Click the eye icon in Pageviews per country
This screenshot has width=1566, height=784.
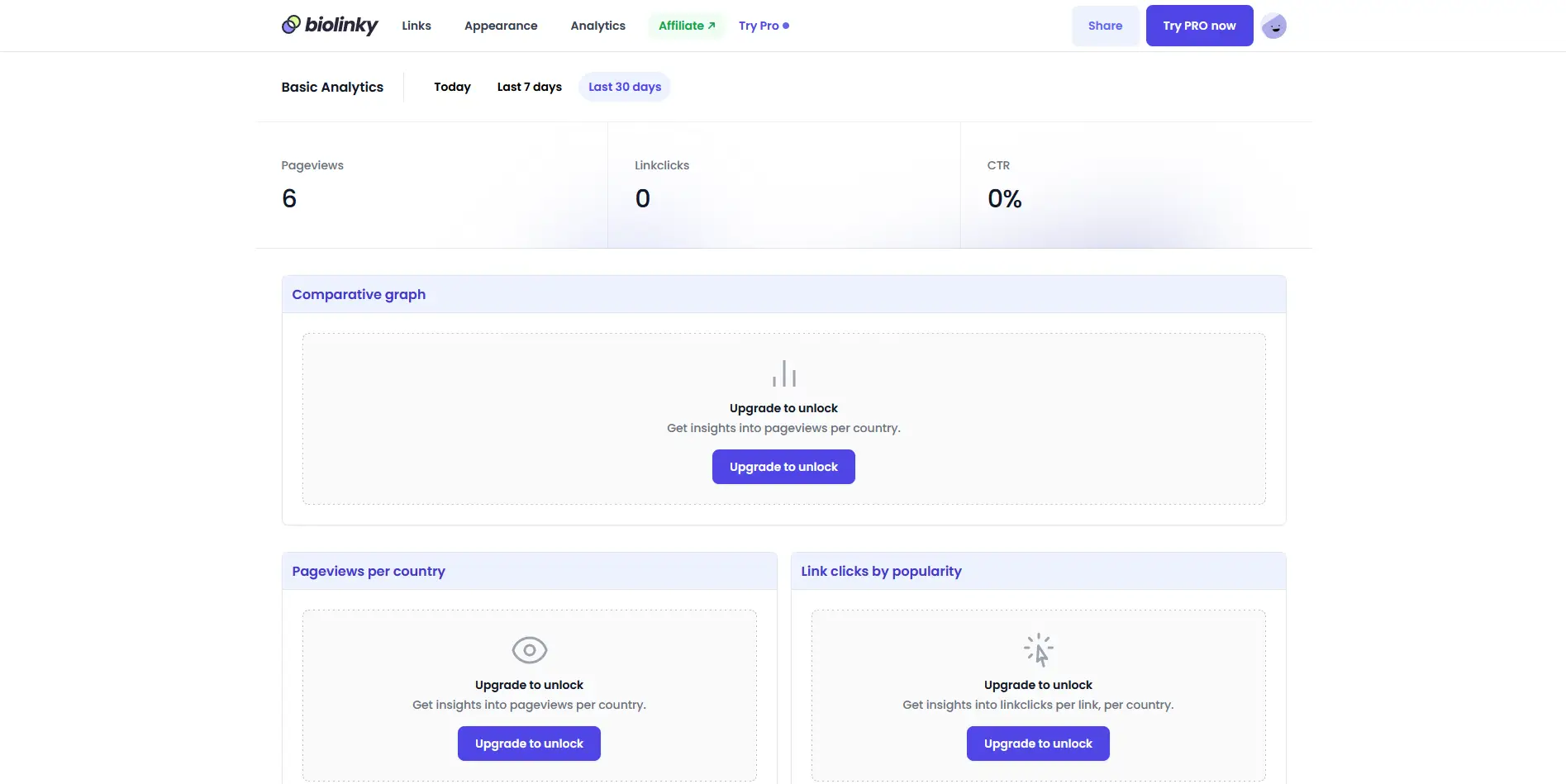[530, 650]
